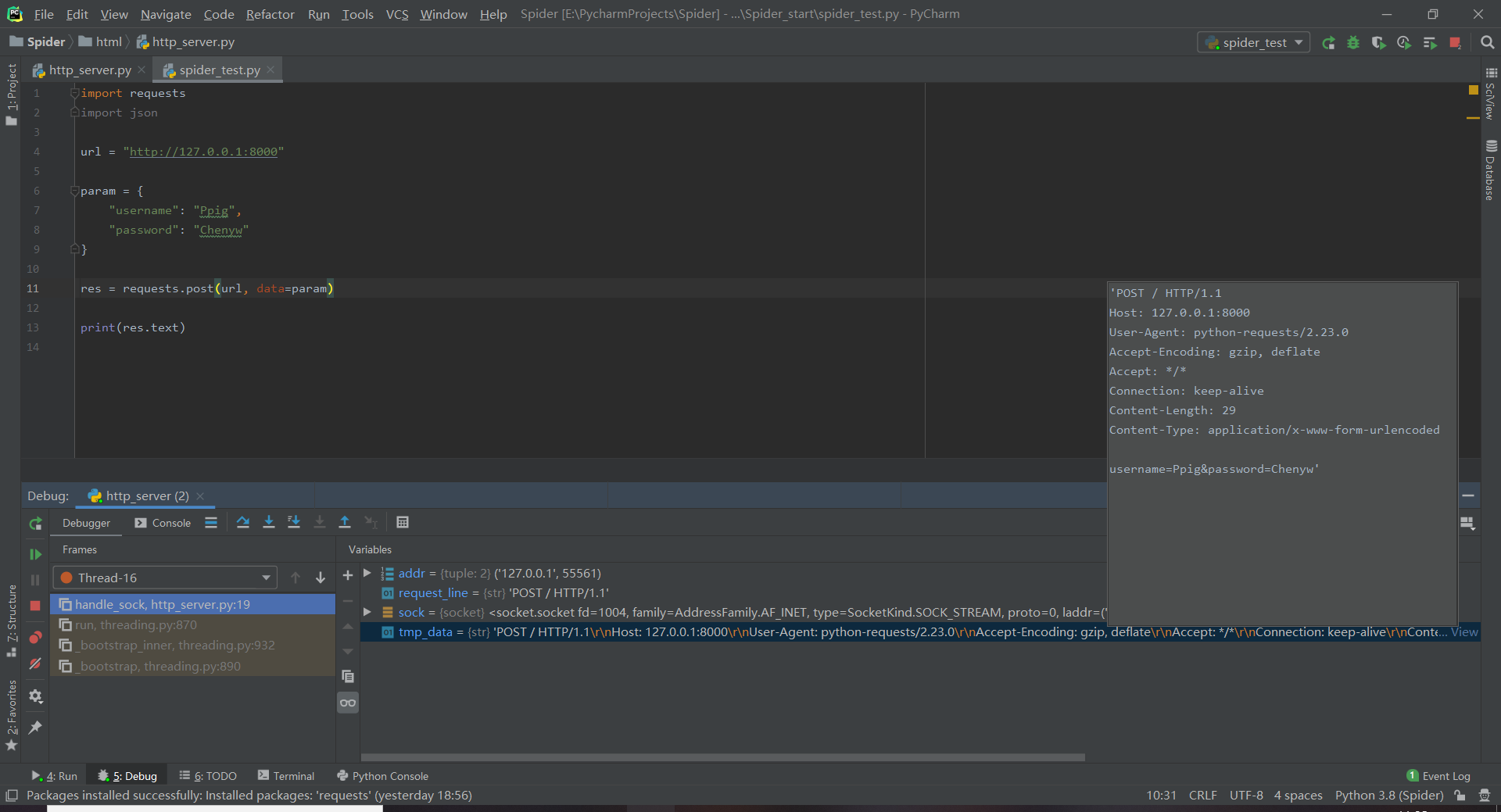Image resolution: width=1501 pixels, height=812 pixels.
Task: Click the Profile run clock icon
Action: point(1404,43)
